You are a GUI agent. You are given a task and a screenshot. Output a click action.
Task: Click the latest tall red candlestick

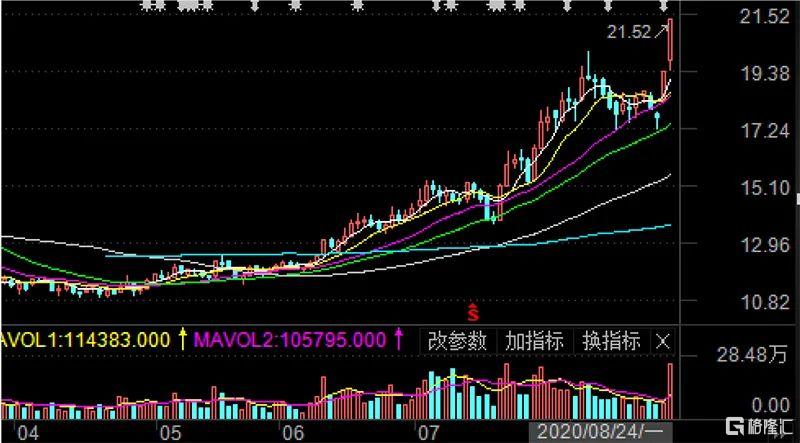click(x=670, y=45)
